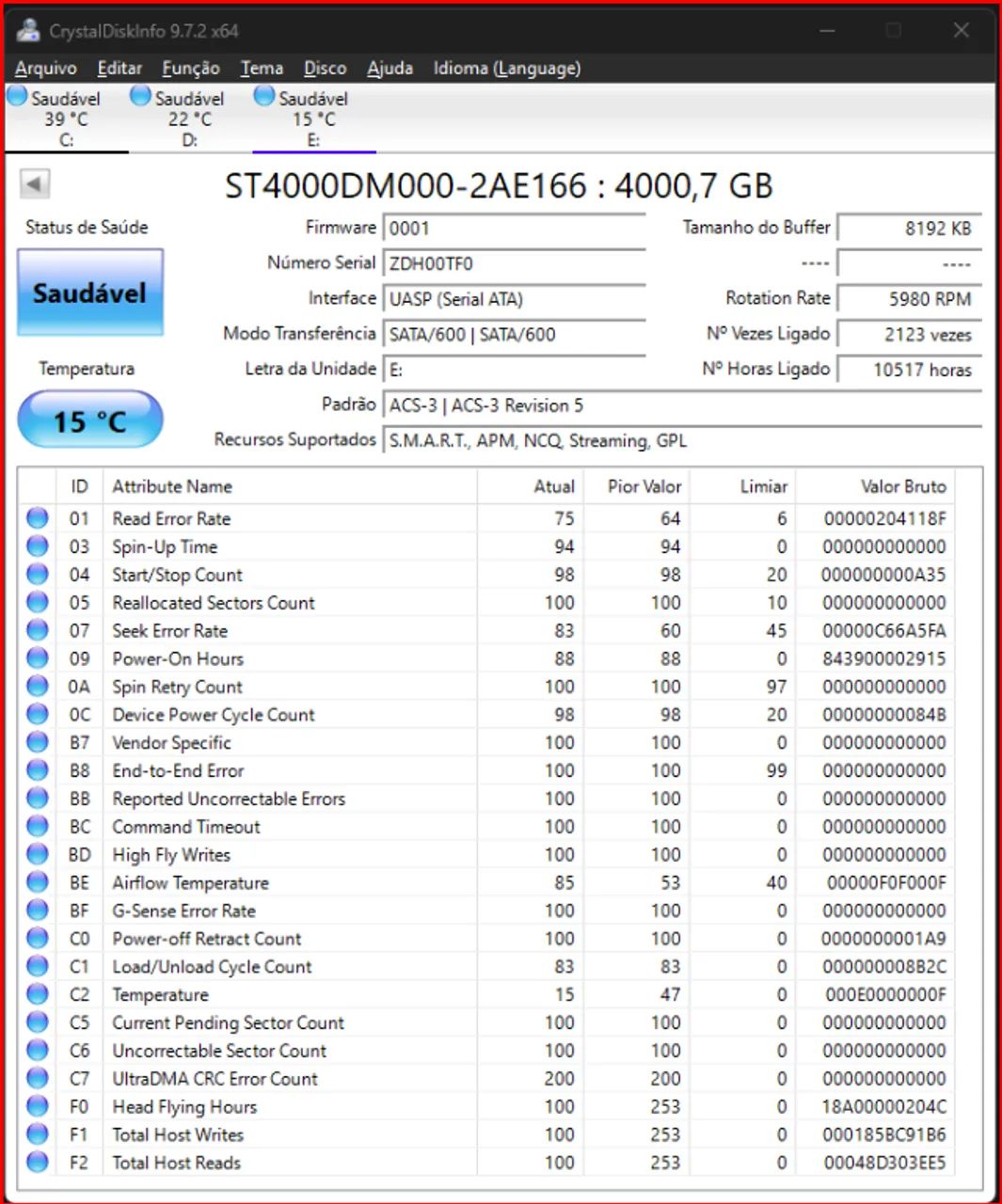Click raw value 00000204118F
Screen dimensions: 1002x1204
[885, 518]
